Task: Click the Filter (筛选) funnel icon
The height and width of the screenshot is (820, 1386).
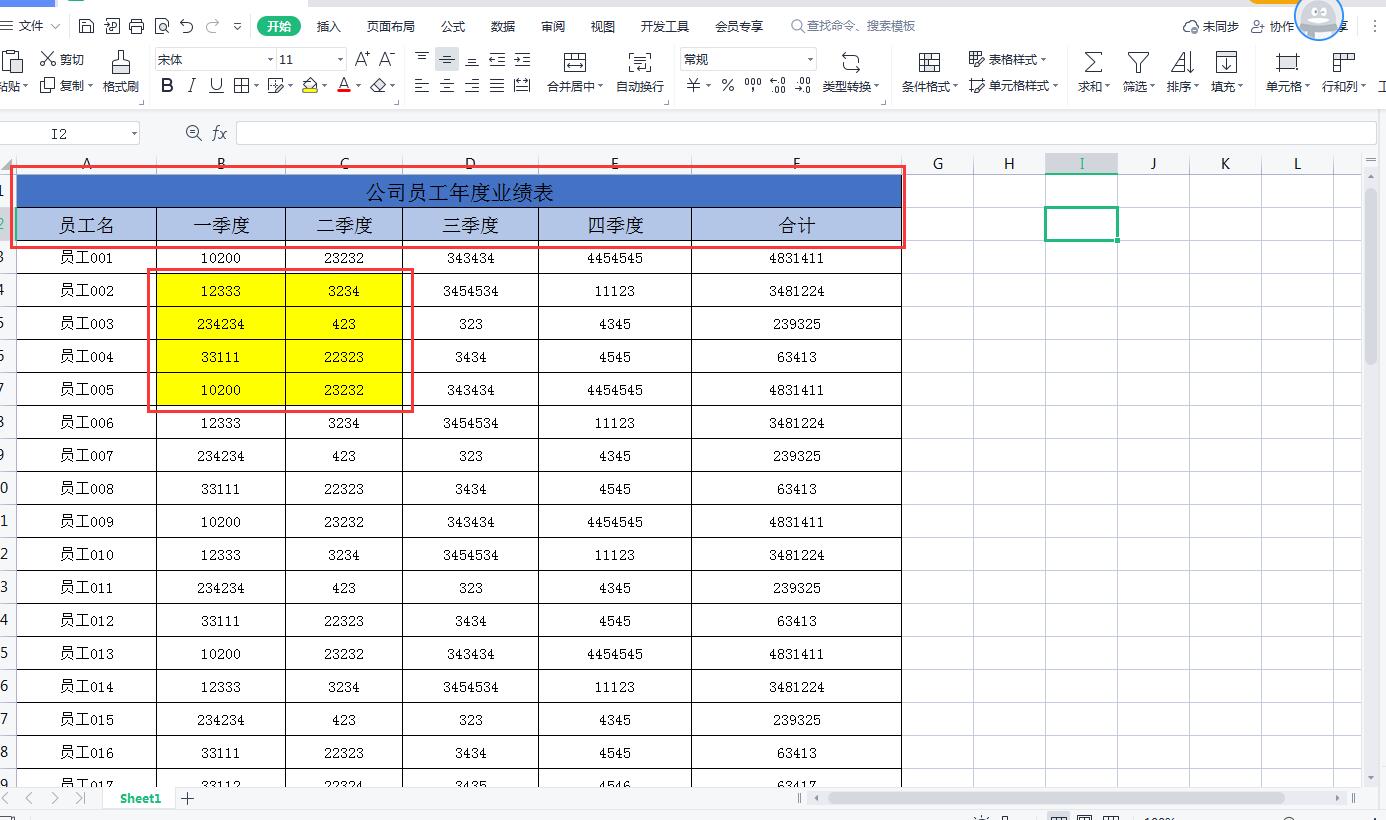Action: point(1138,63)
